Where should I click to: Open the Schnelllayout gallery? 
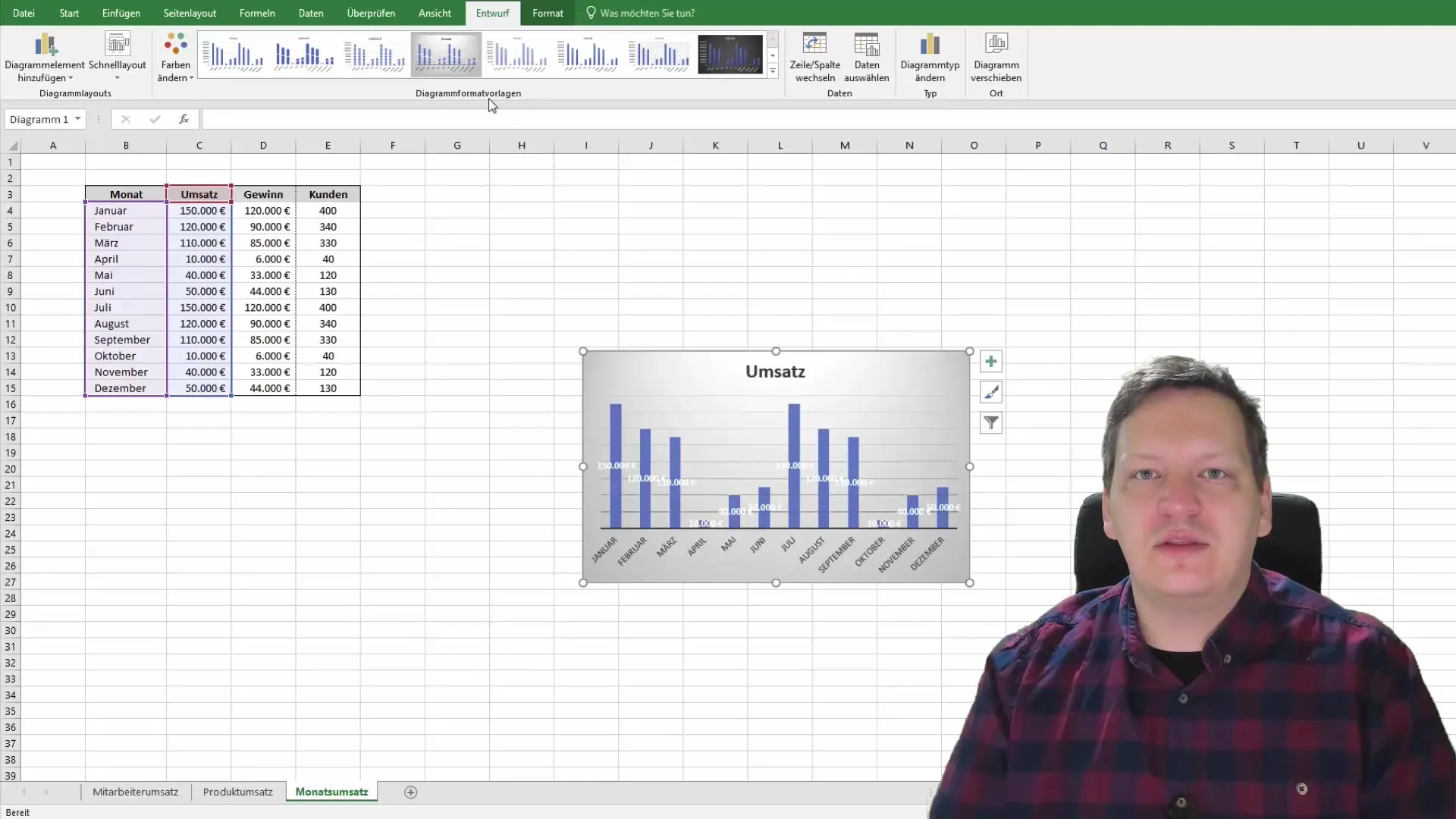[x=117, y=58]
